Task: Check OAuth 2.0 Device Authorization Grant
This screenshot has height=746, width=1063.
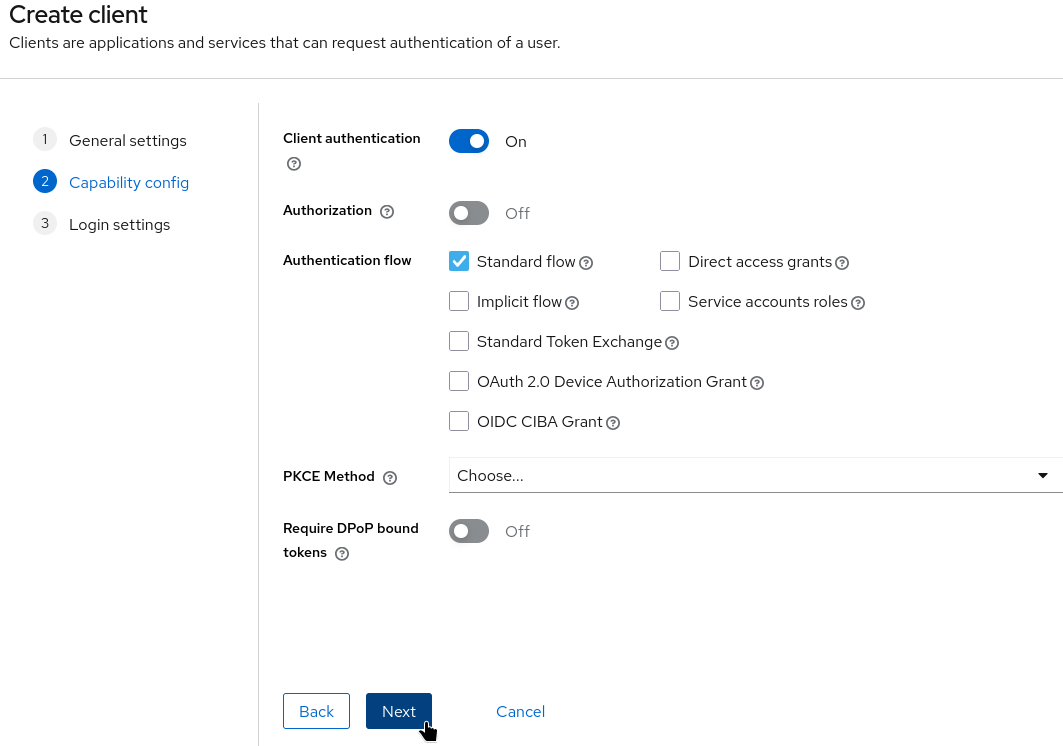Action: (x=459, y=381)
